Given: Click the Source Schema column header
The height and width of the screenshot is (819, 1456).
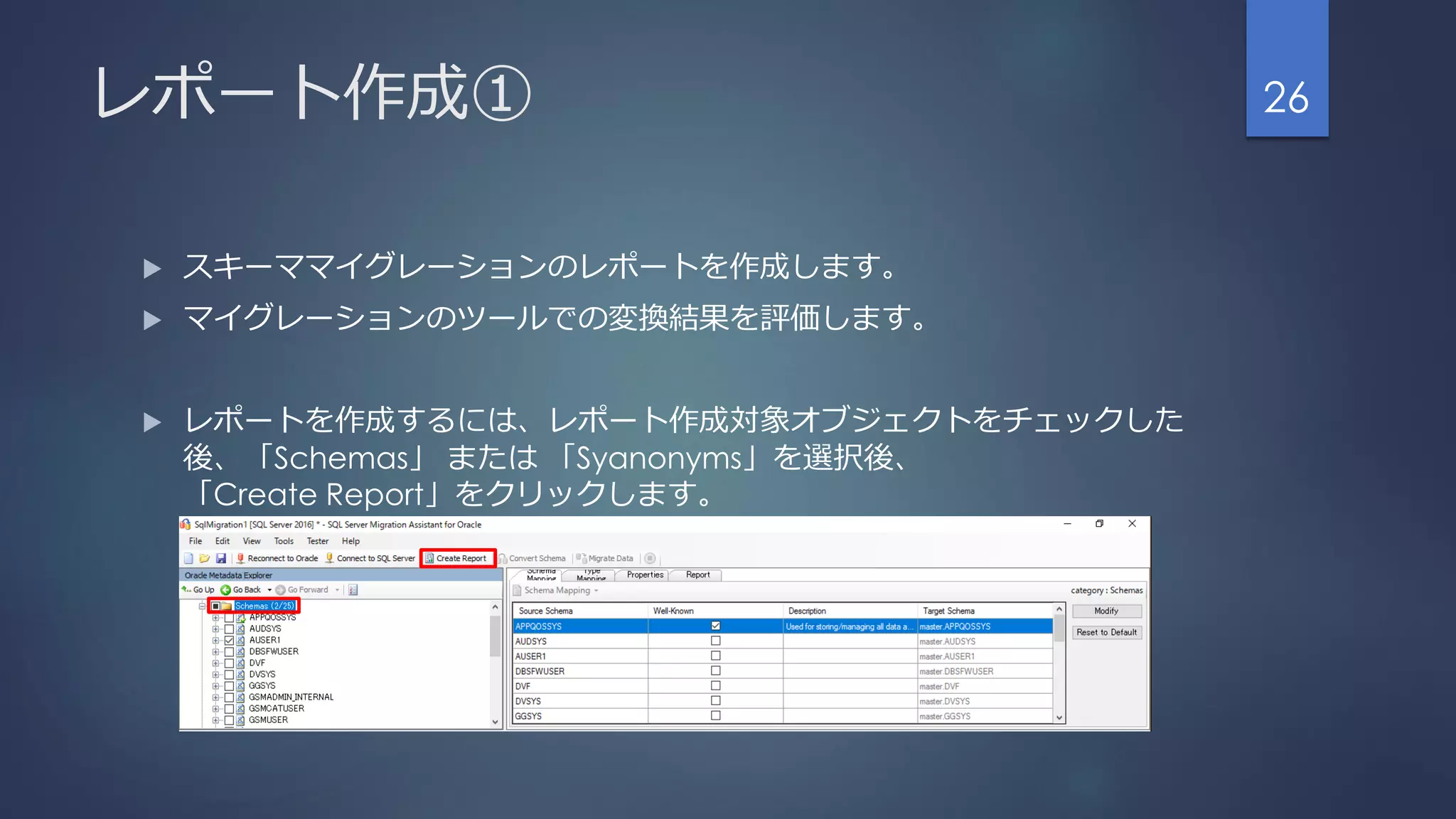Looking at the screenshot, I should point(579,611).
